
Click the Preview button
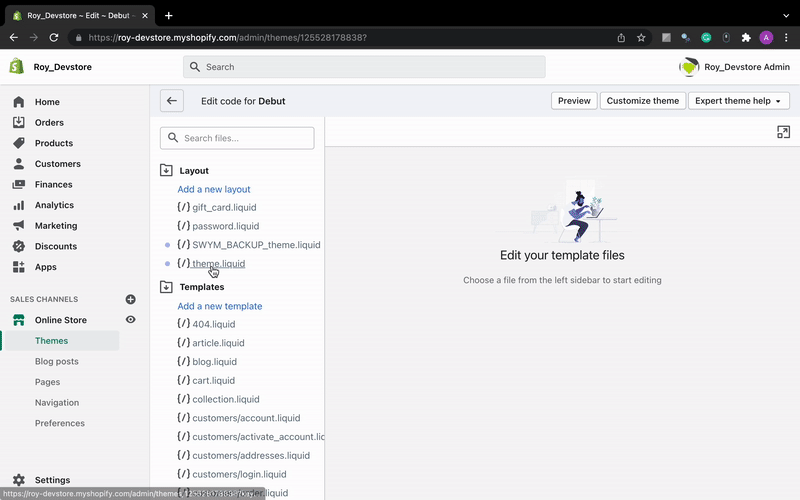click(574, 101)
